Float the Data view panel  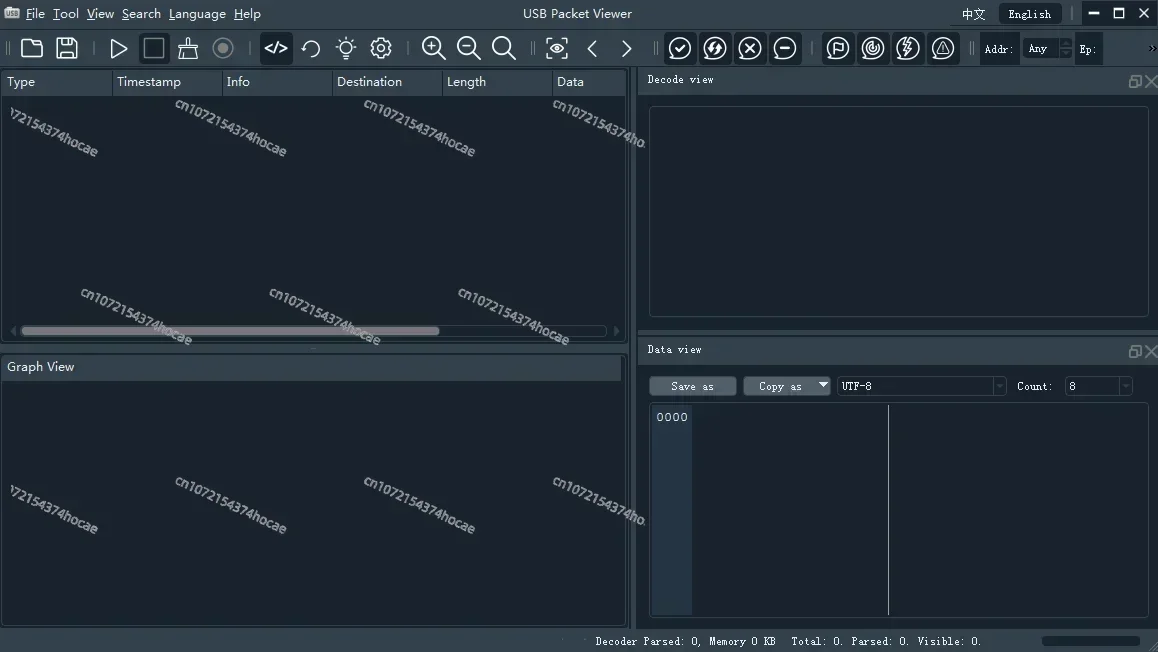(x=1135, y=351)
